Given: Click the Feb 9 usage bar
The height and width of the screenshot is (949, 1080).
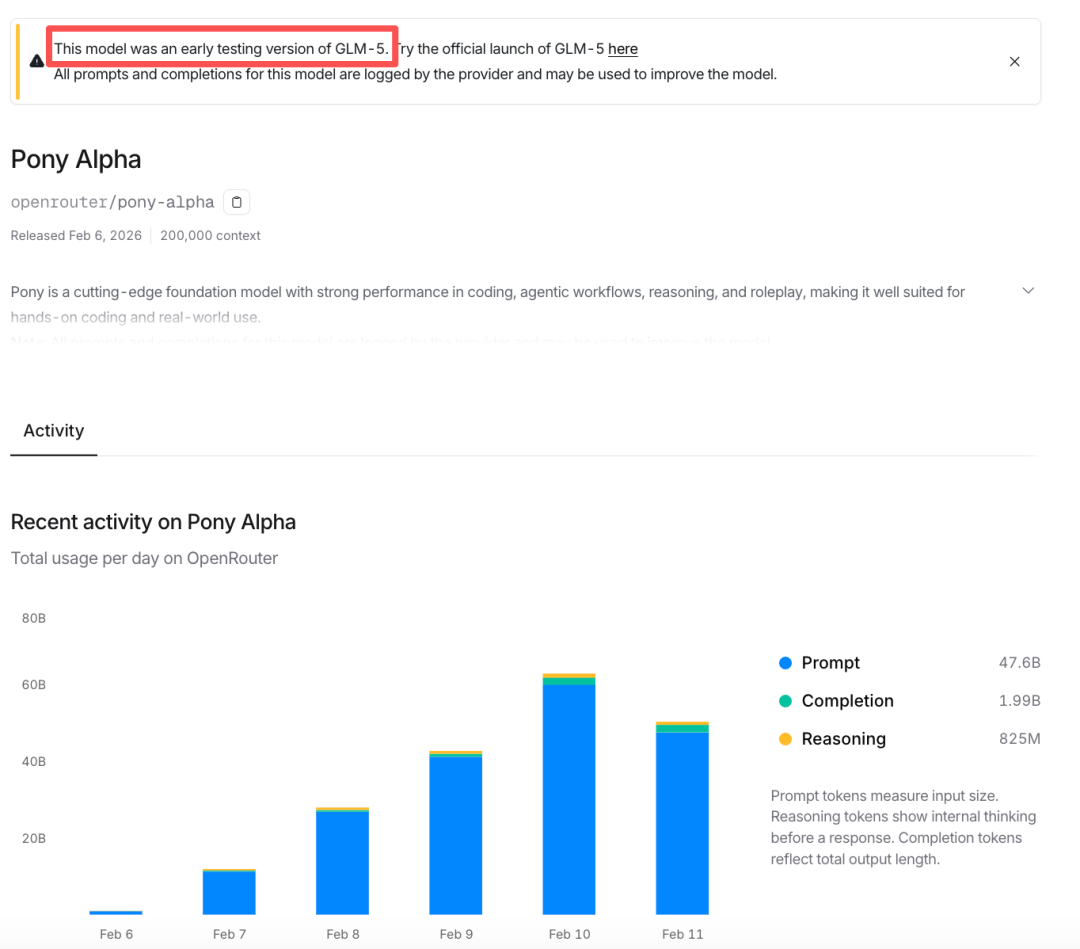Looking at the screenshot, I should (x=456, y=833).
